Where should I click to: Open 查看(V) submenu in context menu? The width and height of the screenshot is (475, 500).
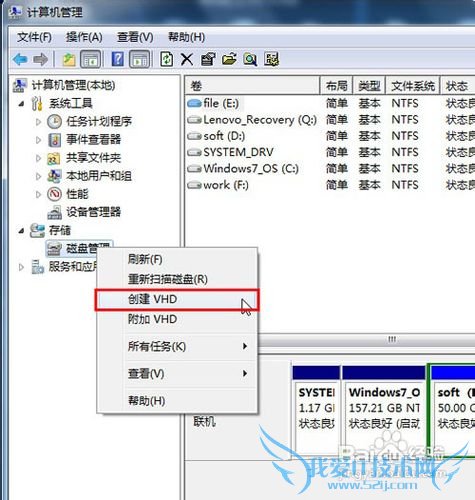coord(177,374)
